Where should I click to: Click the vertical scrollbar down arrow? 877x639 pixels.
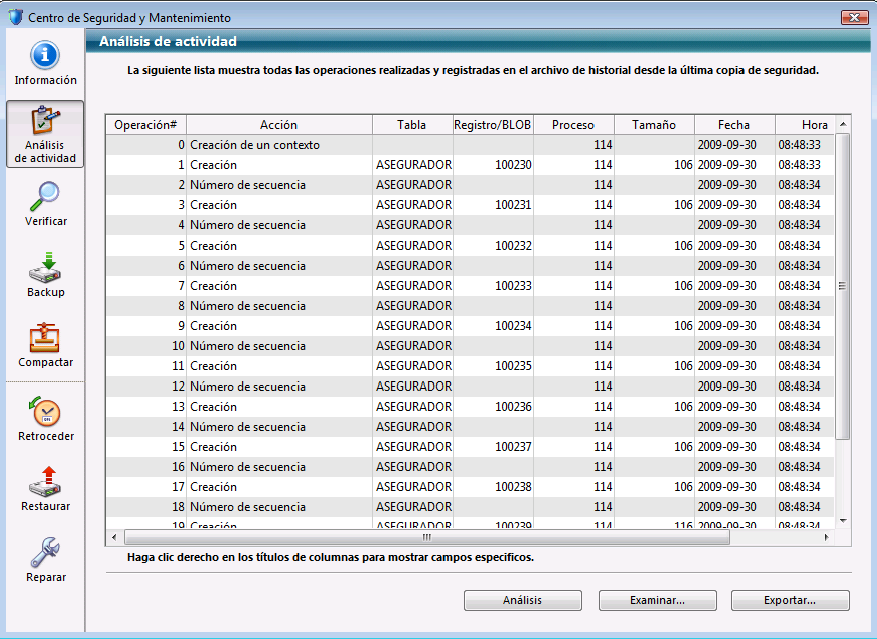[x=842, y=520]
